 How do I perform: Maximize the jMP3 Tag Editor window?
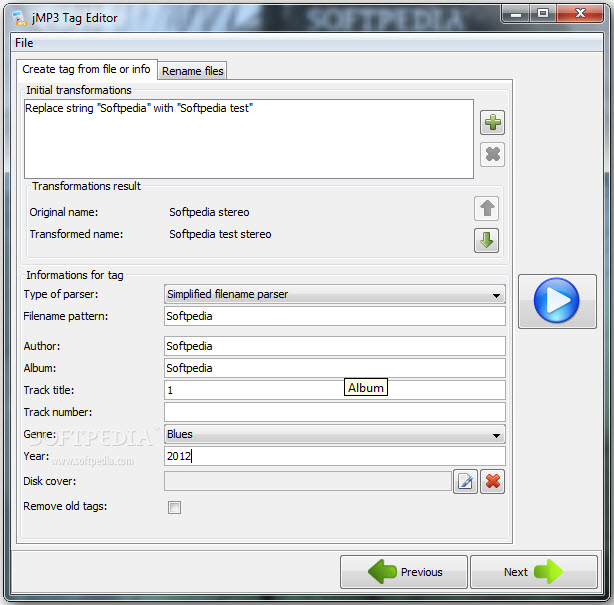tap(543, 14)
